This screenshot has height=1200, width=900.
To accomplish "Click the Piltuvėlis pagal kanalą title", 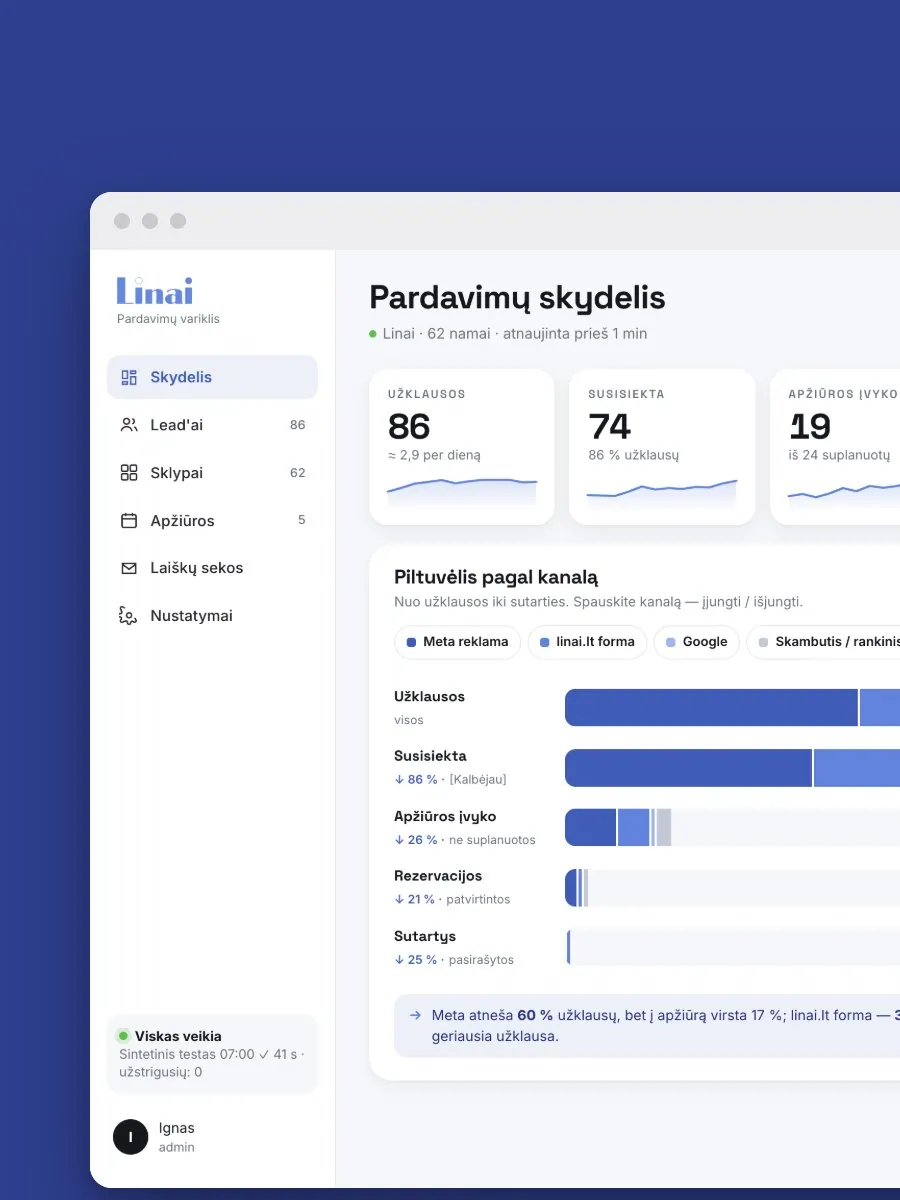I will (x=496, y=577).
